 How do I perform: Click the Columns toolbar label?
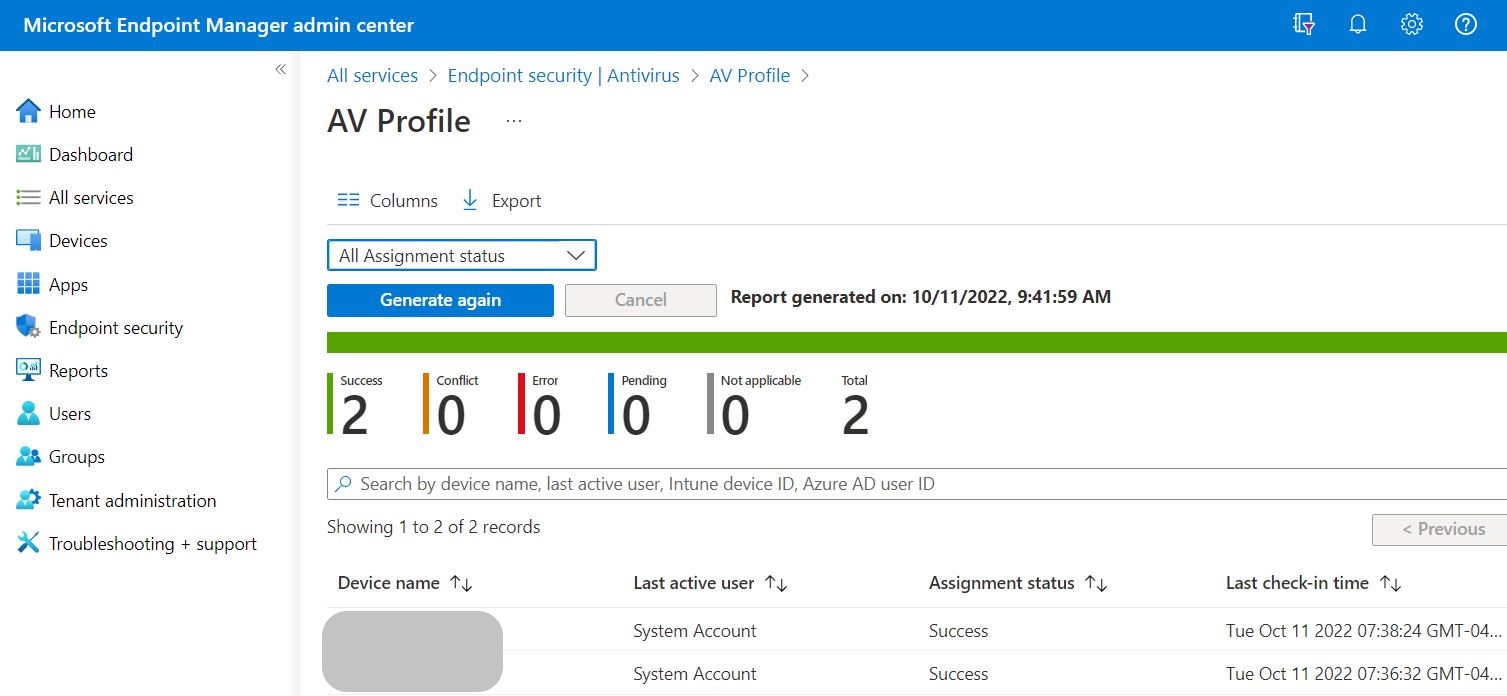[x=404, y=200]
